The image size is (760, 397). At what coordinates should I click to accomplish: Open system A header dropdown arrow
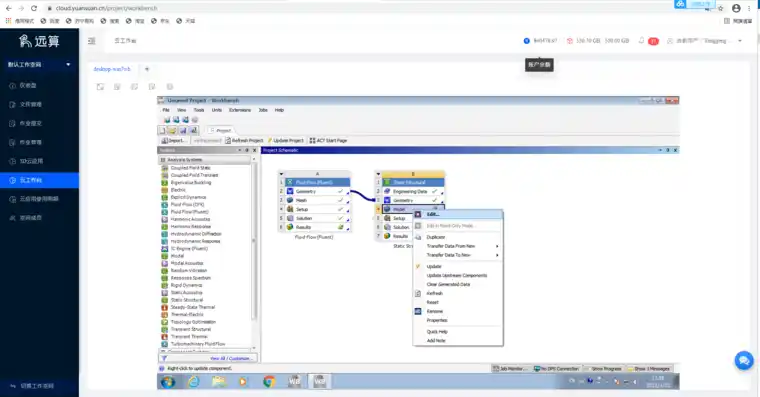coord(281,174)
